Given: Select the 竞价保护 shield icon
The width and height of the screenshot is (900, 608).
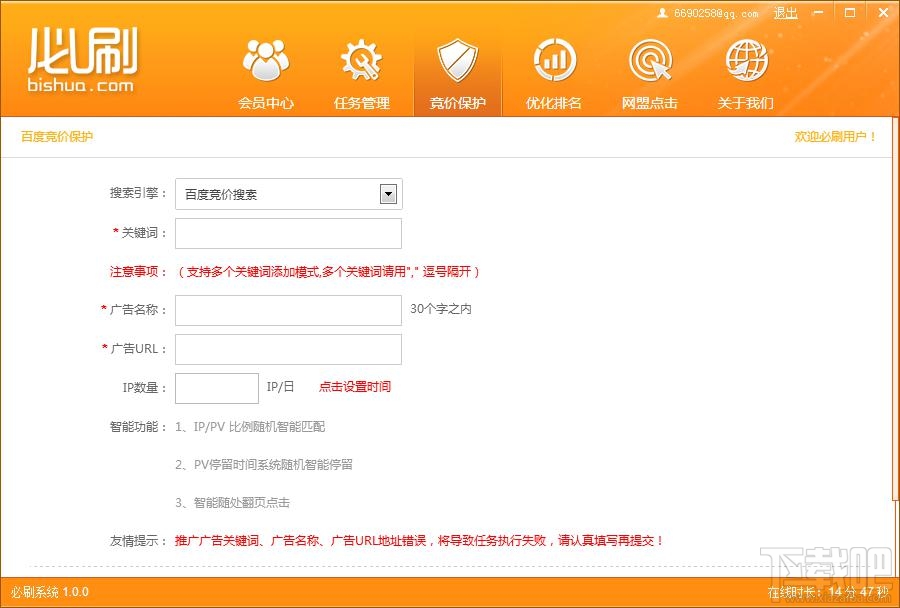Looking at the screenshot, I should click(457, 60).
